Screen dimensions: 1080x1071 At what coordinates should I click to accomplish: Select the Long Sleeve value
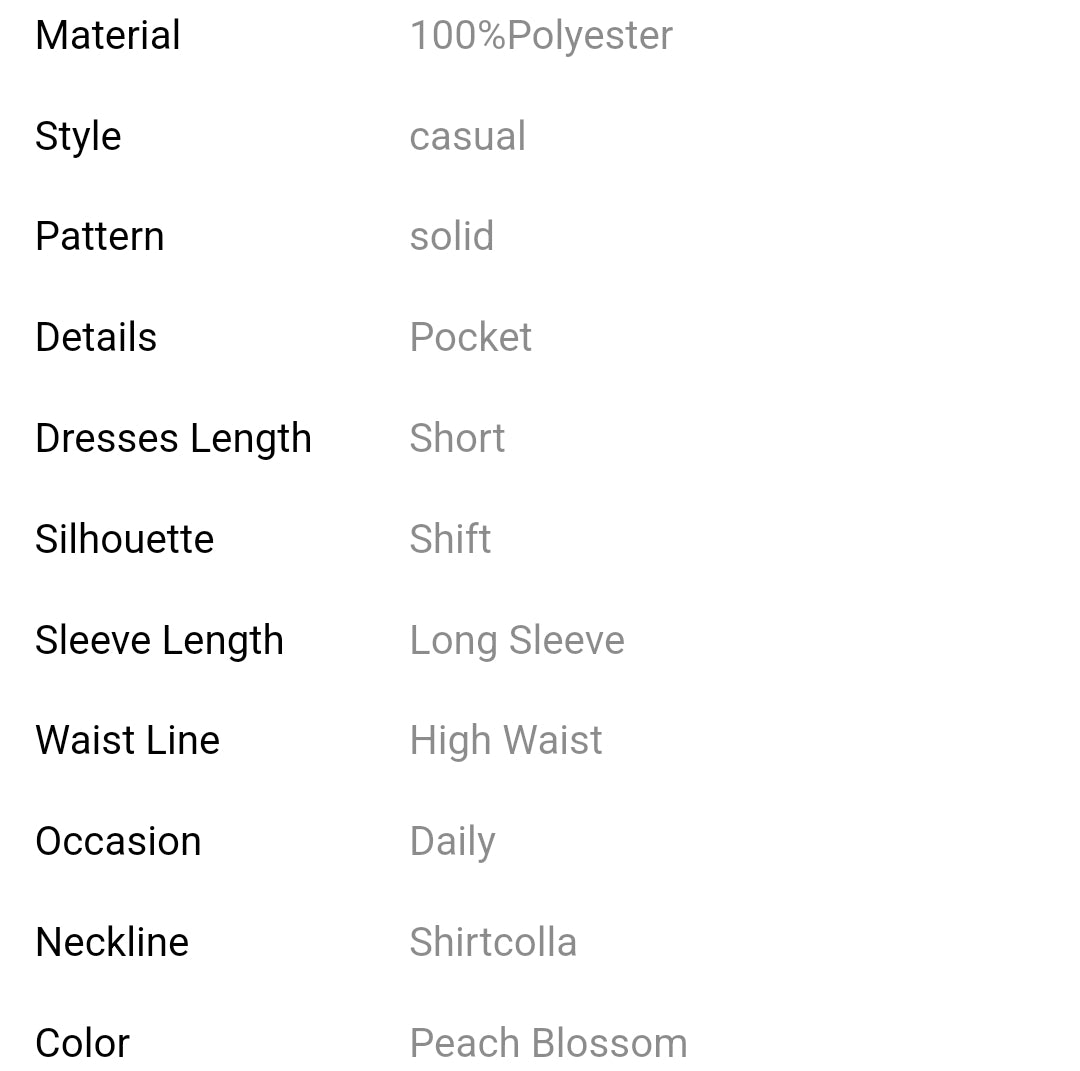pyautogui.click(x=517, y=641)
